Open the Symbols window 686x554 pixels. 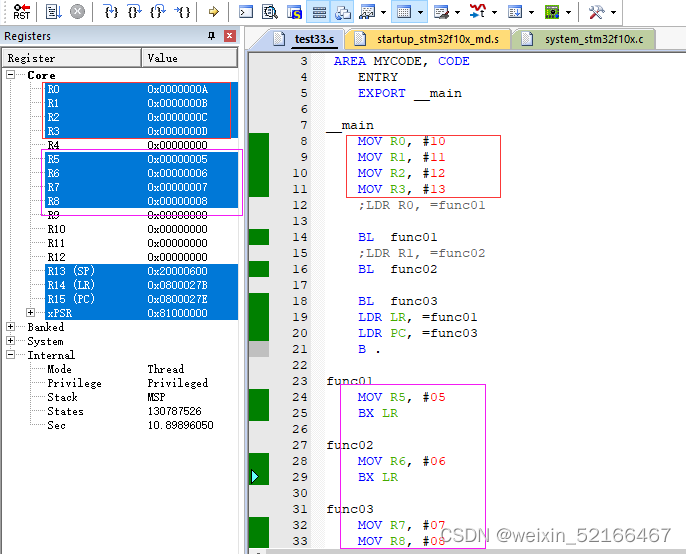tap(294, 12)
